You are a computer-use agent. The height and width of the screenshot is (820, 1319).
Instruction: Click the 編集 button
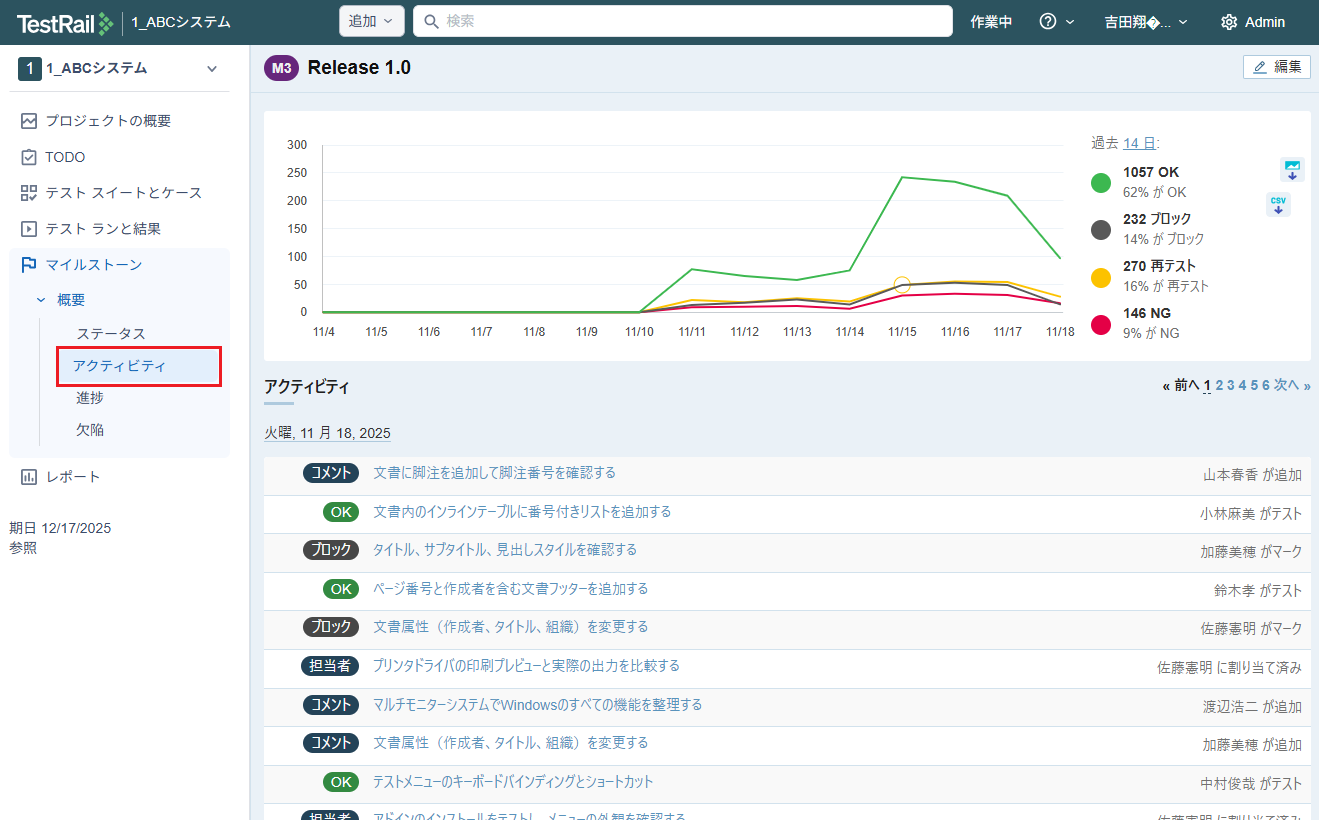(1276, 67)
